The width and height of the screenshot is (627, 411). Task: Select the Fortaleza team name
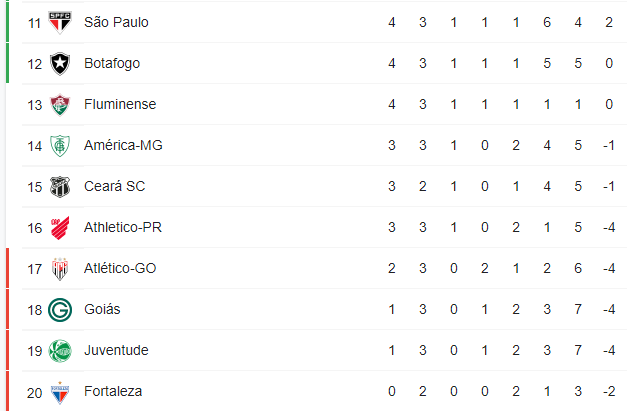click(x=113, y=391)
